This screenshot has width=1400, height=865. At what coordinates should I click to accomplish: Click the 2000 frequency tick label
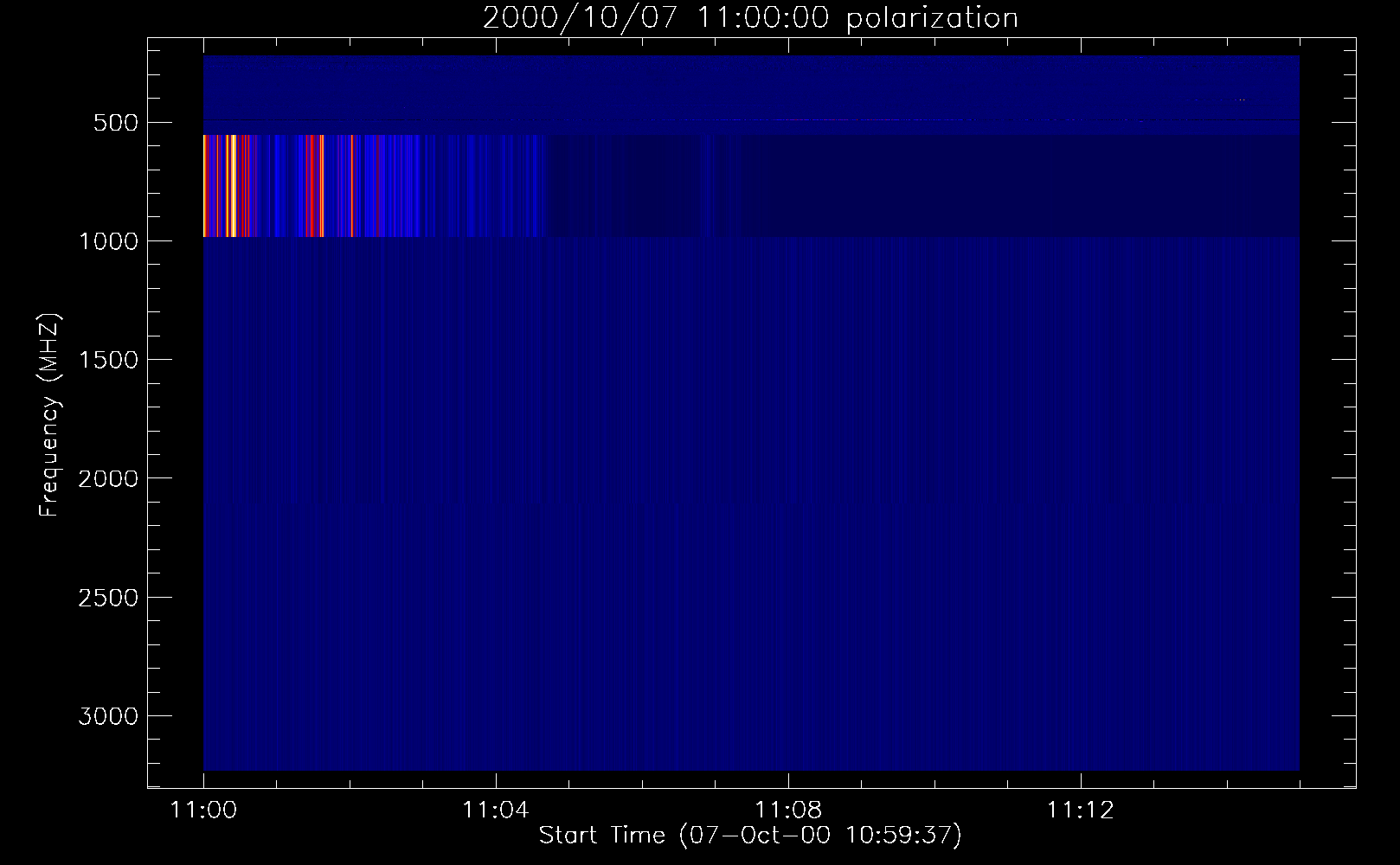[108, 478]
